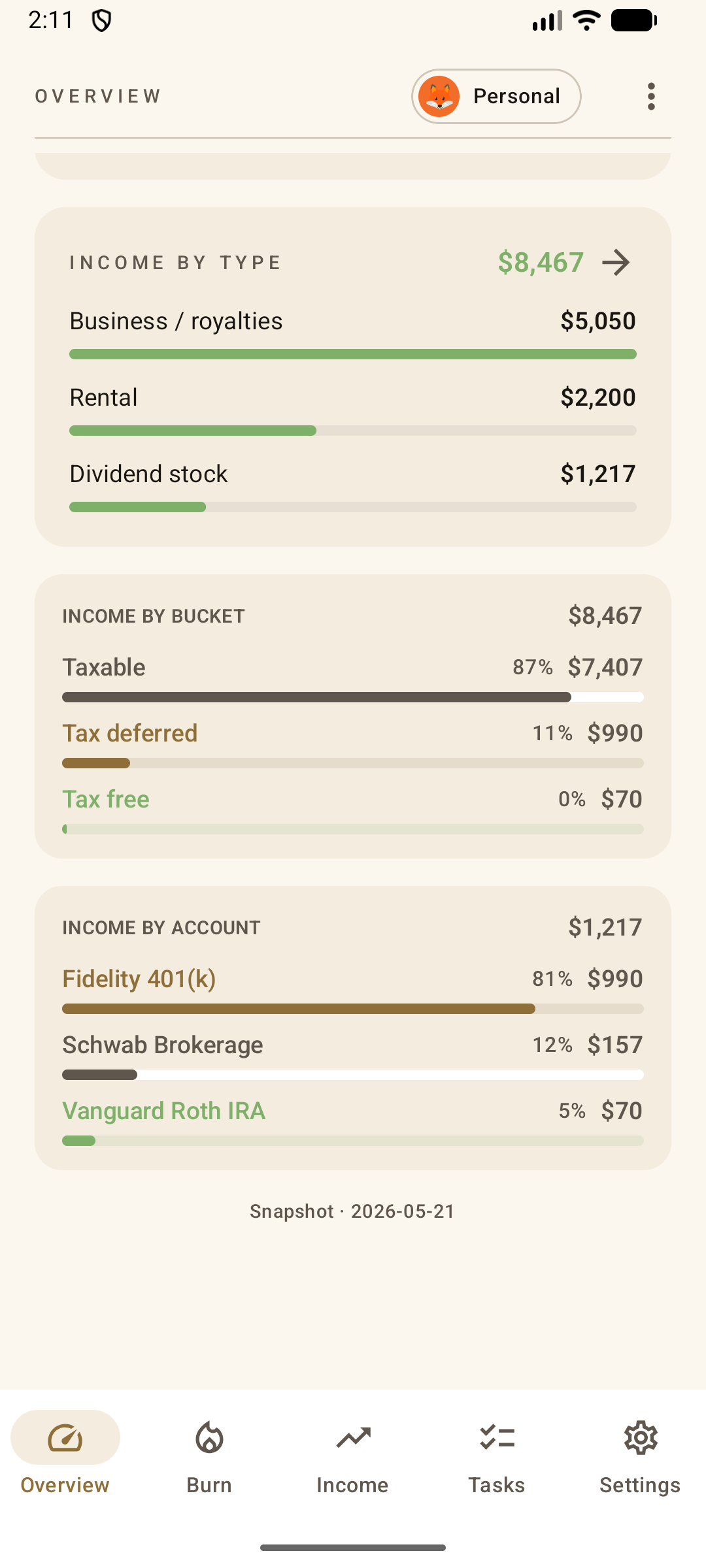Tap the Snapshot date label

click(352, 1211)
